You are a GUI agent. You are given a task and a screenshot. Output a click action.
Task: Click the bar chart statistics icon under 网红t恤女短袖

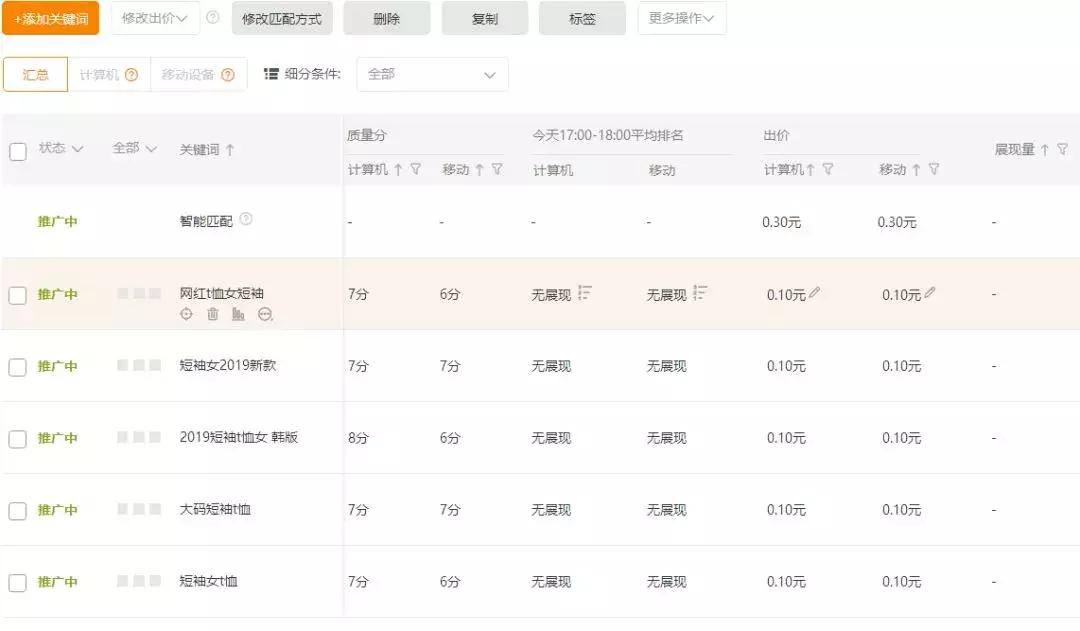238,313
